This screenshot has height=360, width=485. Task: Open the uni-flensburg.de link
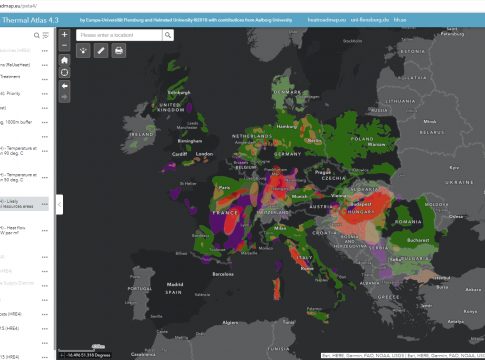(x=370, y=20)
